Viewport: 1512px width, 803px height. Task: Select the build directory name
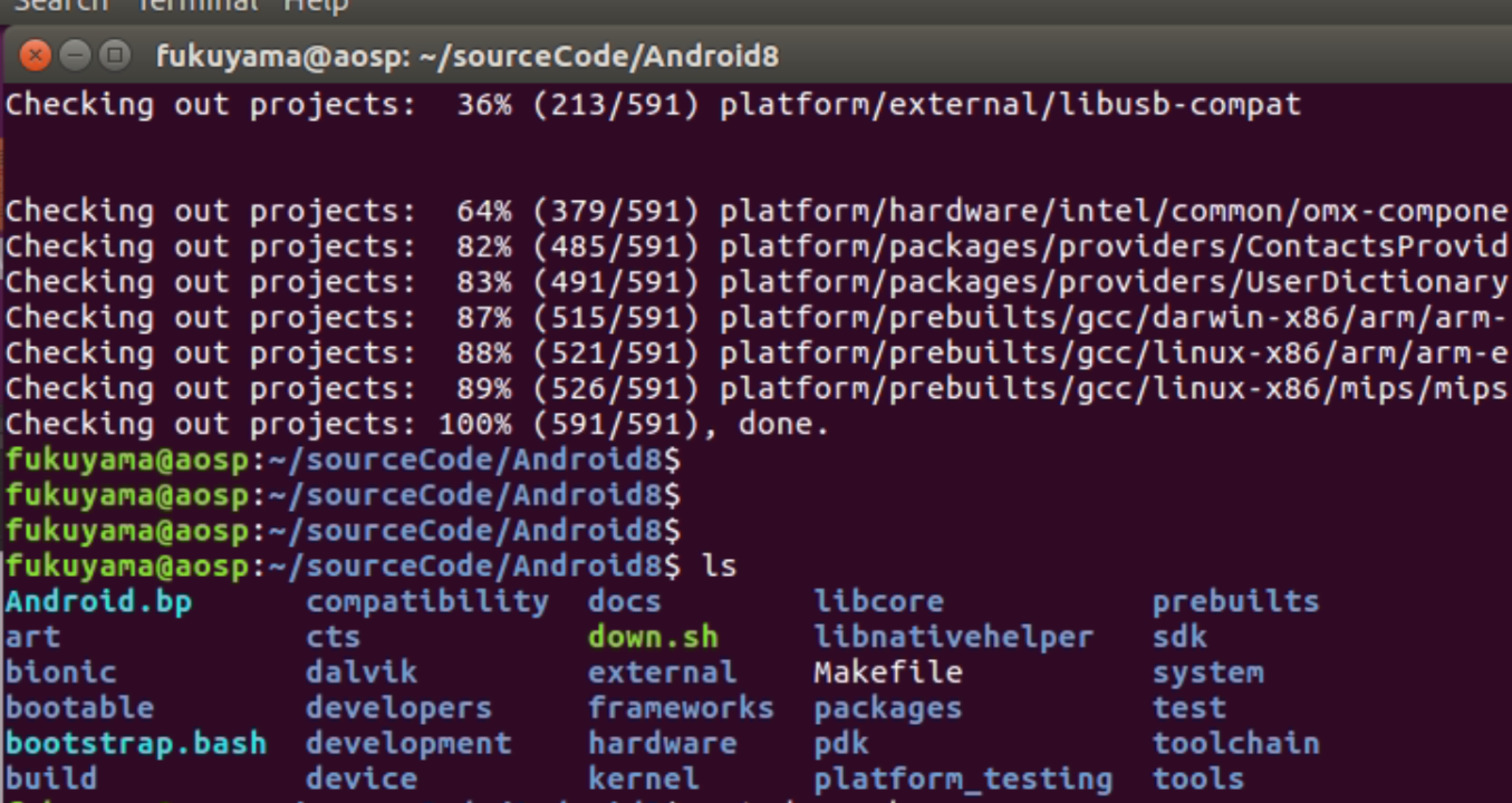[x=52, y=779]
